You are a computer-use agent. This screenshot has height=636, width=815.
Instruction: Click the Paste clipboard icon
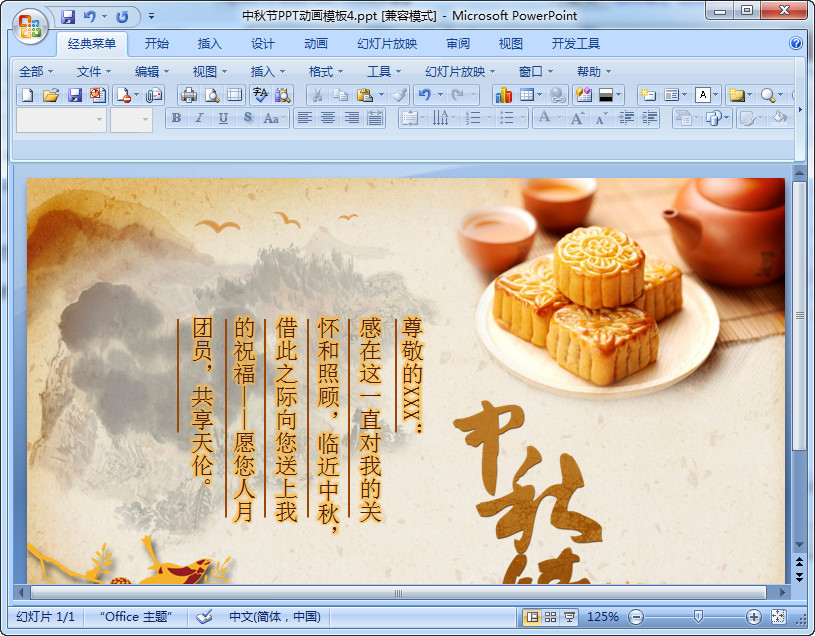coord(365,95)
